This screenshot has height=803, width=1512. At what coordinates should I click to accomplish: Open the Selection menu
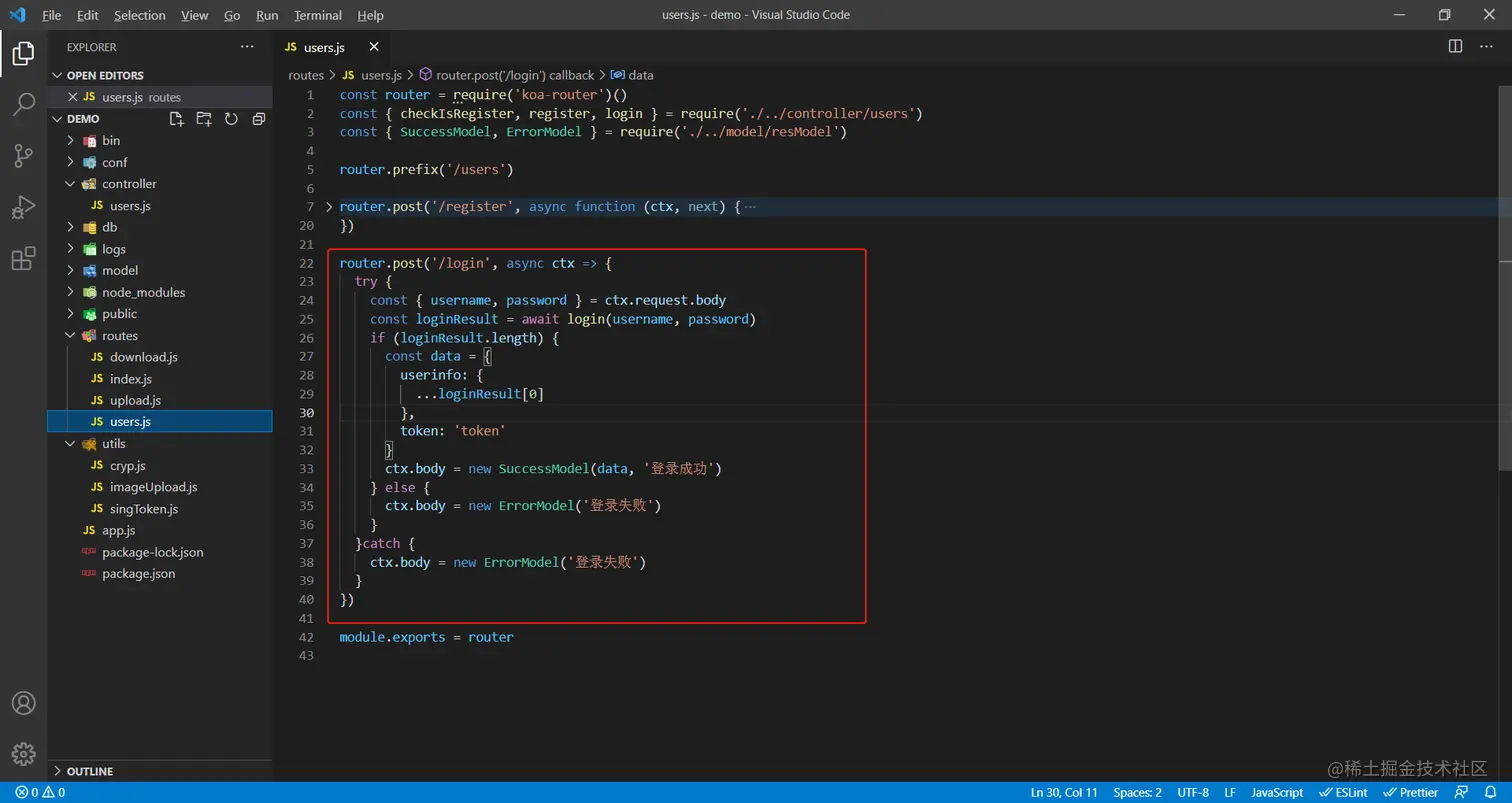point(140,15)
